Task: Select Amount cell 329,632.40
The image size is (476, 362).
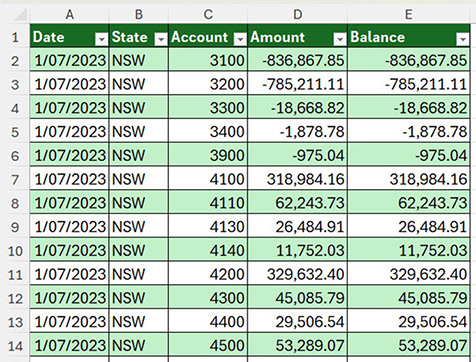Action: coord(297,274)
